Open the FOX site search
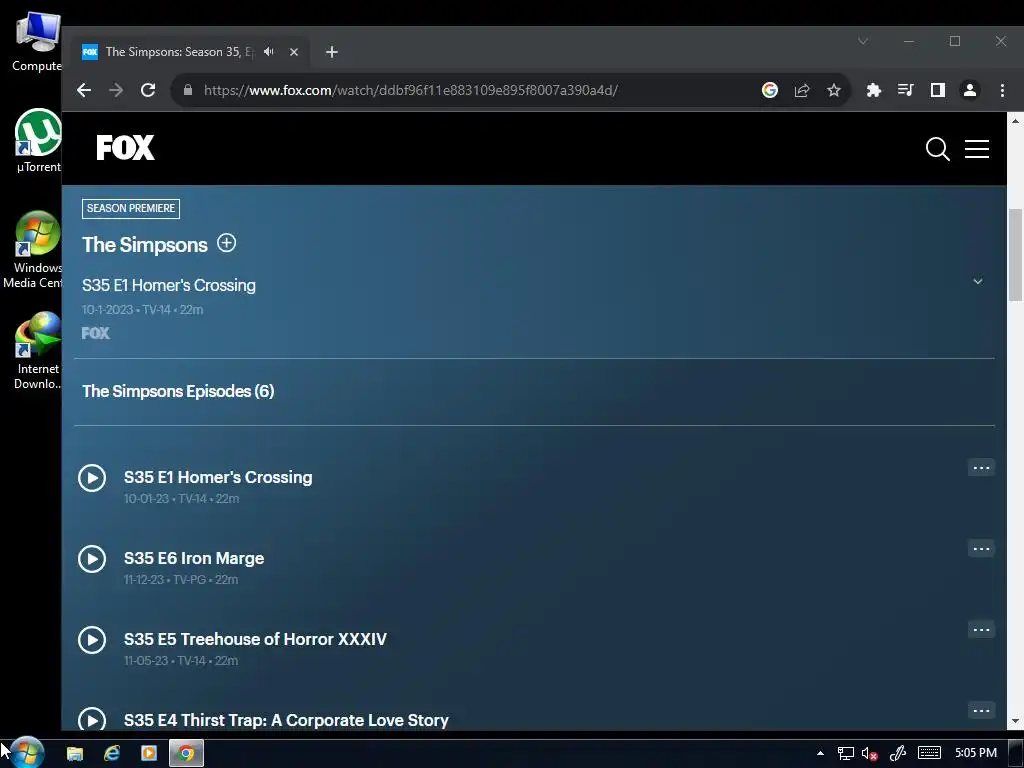Image resolution: width=1024 pixels, height=768 pixels. coord(937,149)
